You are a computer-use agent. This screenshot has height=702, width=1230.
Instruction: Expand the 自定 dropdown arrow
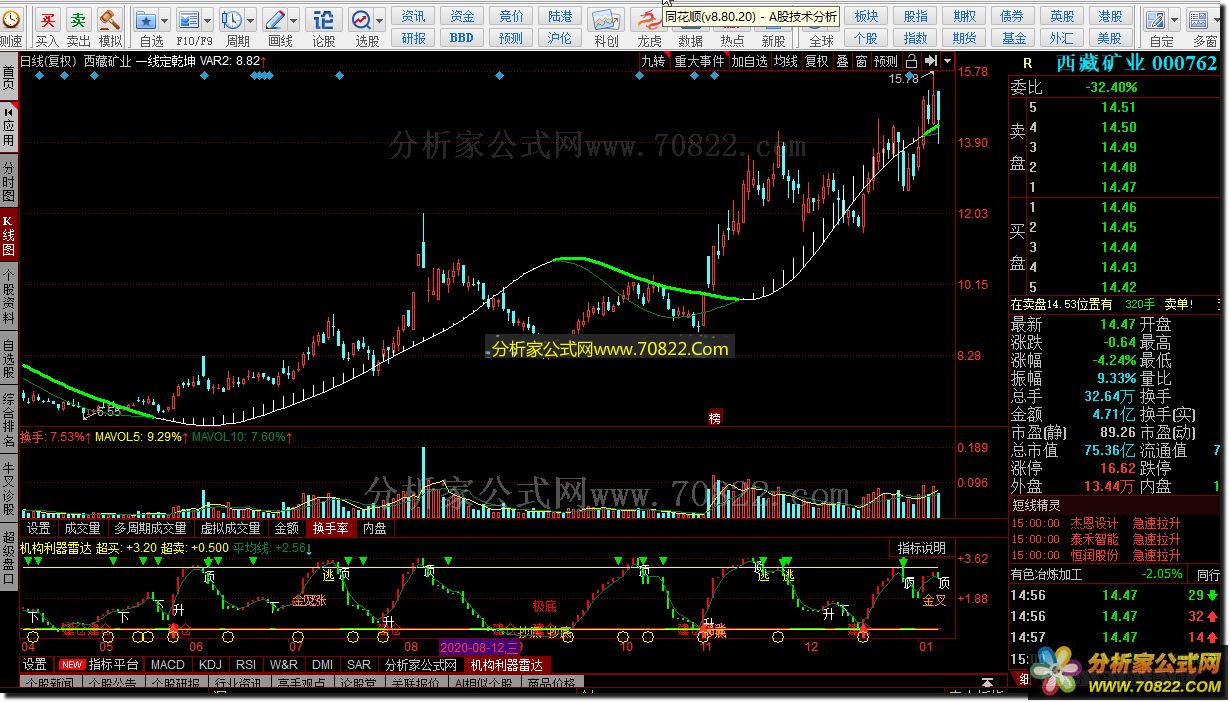point(1175,20)
